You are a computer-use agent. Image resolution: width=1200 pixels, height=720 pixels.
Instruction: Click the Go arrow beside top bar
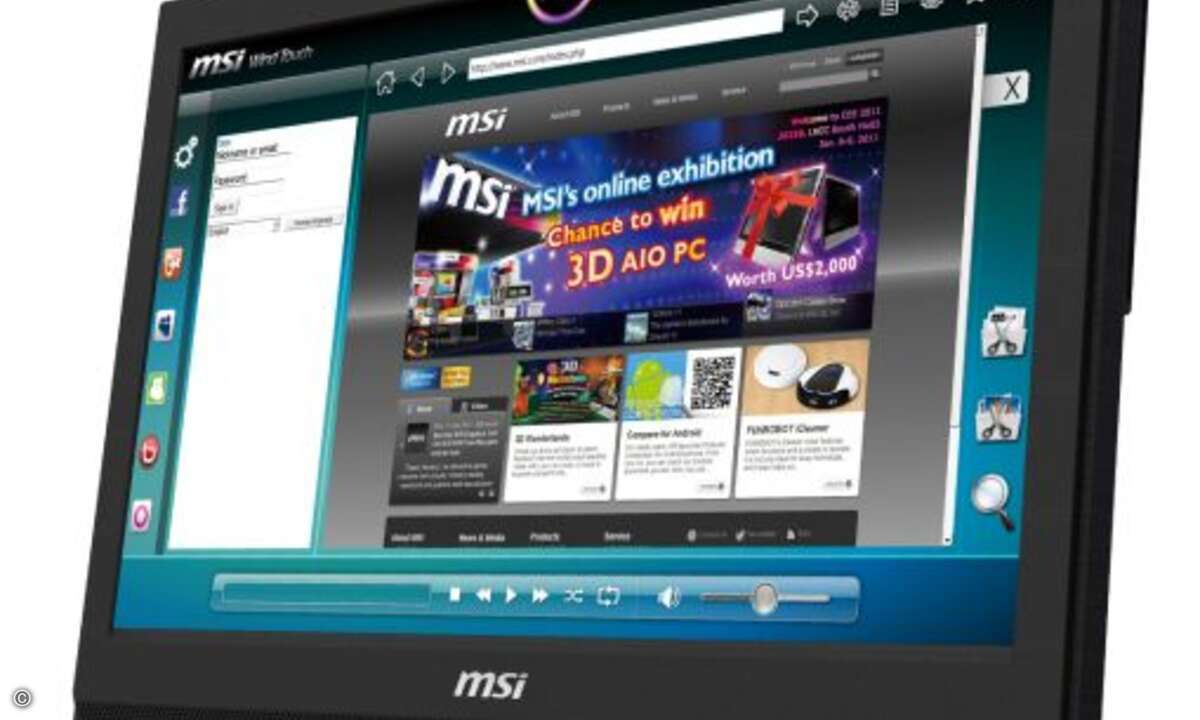(x=807, y=15)
